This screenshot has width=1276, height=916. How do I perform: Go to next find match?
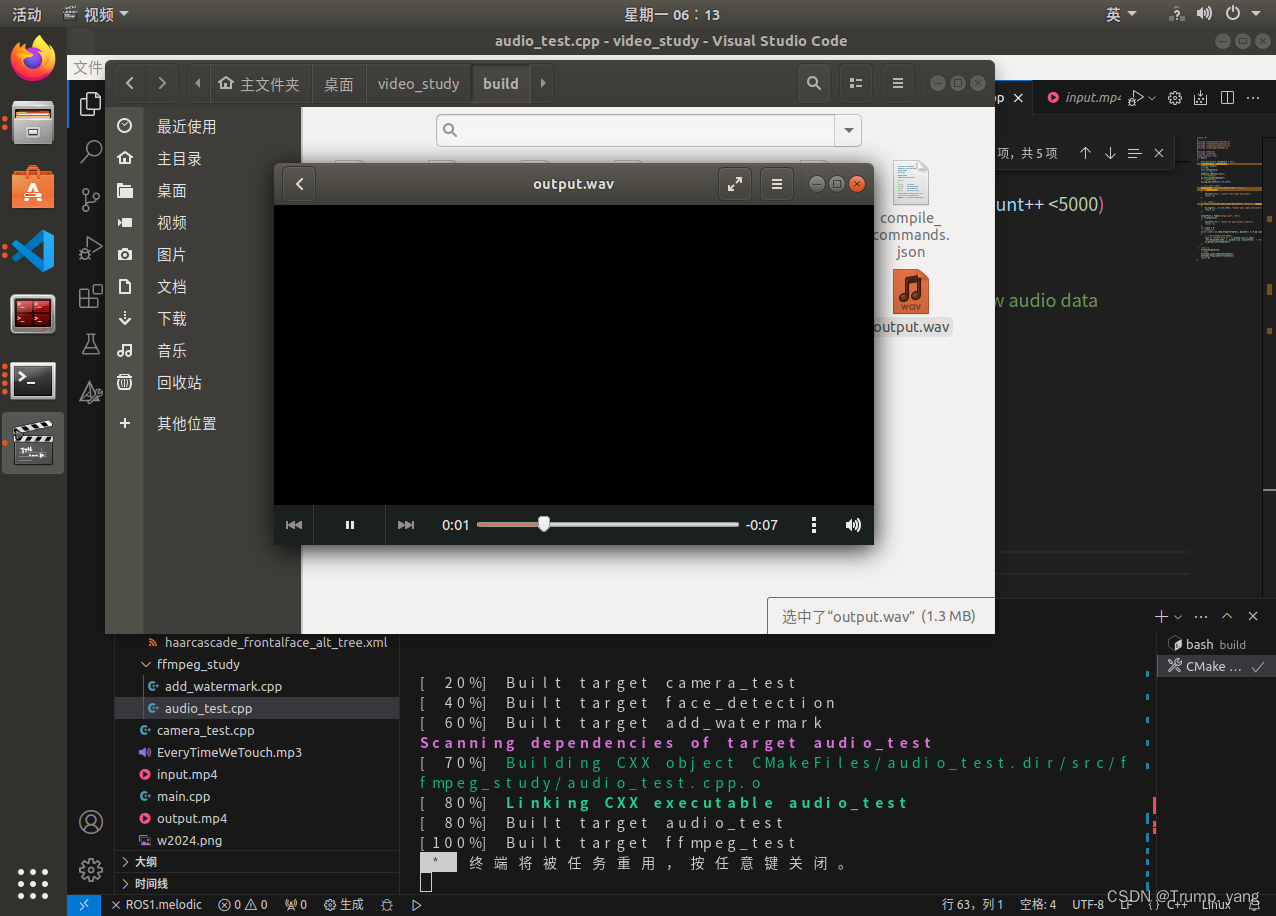[x=1110, y=153]
